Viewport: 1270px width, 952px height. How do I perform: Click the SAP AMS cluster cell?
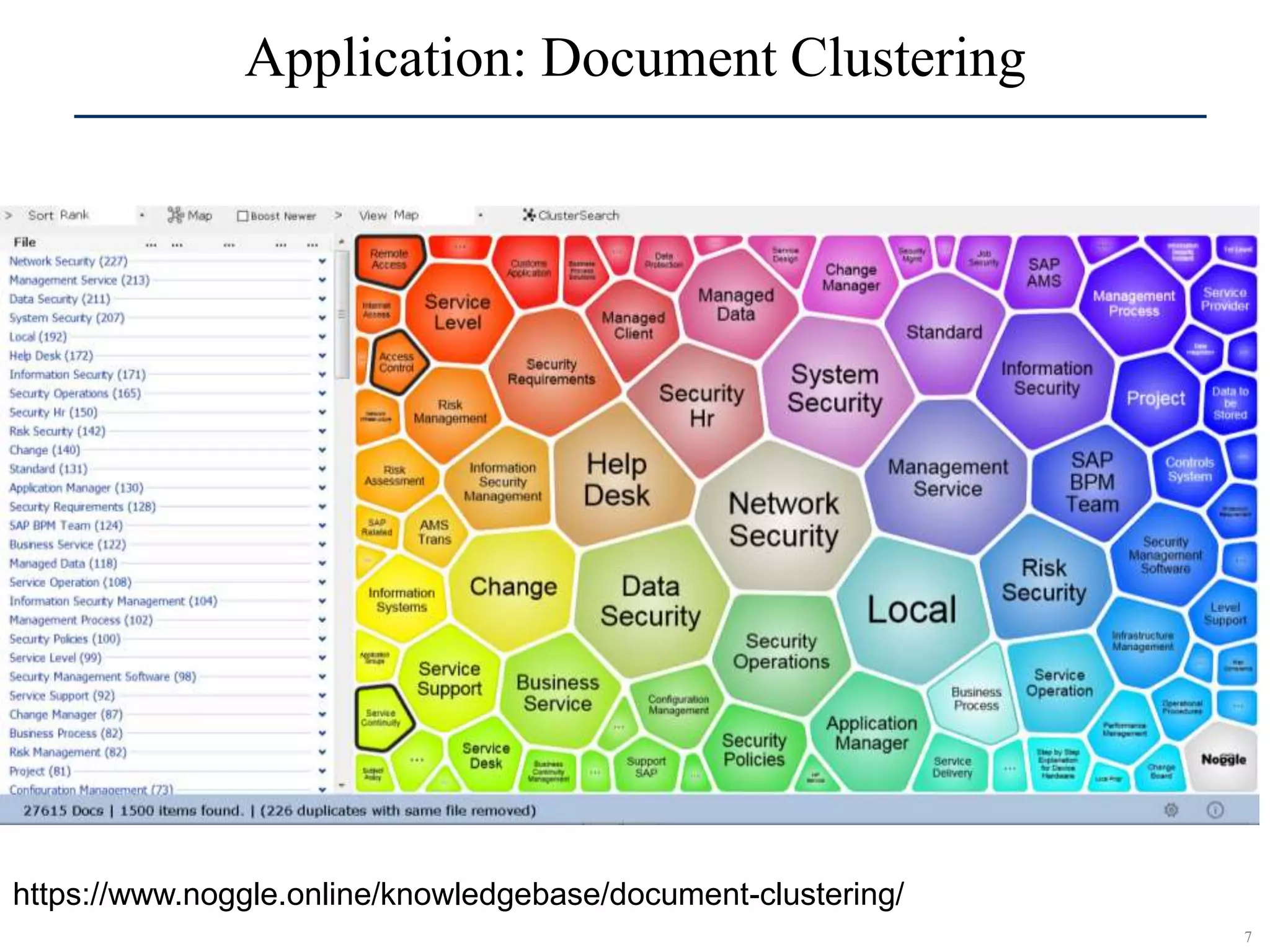pos(1044,273)
